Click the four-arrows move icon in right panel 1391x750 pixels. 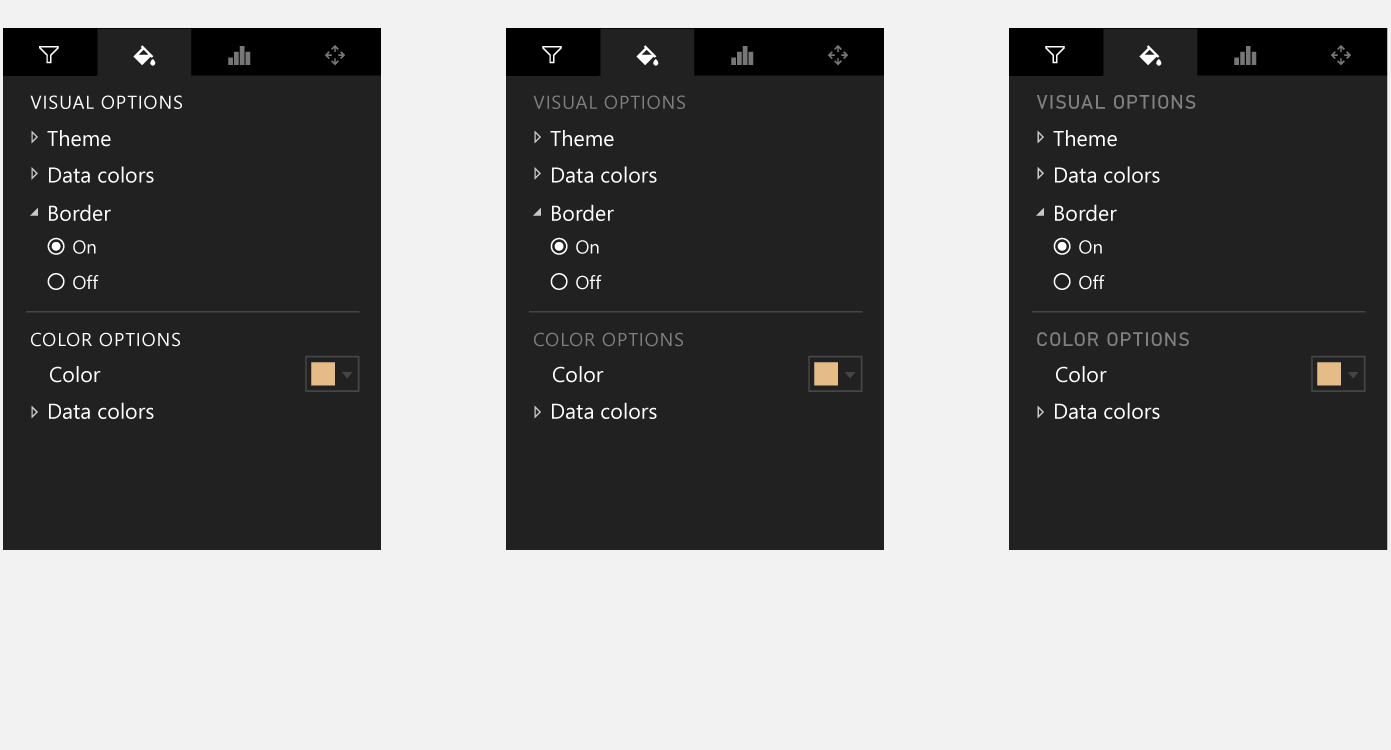[x=1341, y=55]
